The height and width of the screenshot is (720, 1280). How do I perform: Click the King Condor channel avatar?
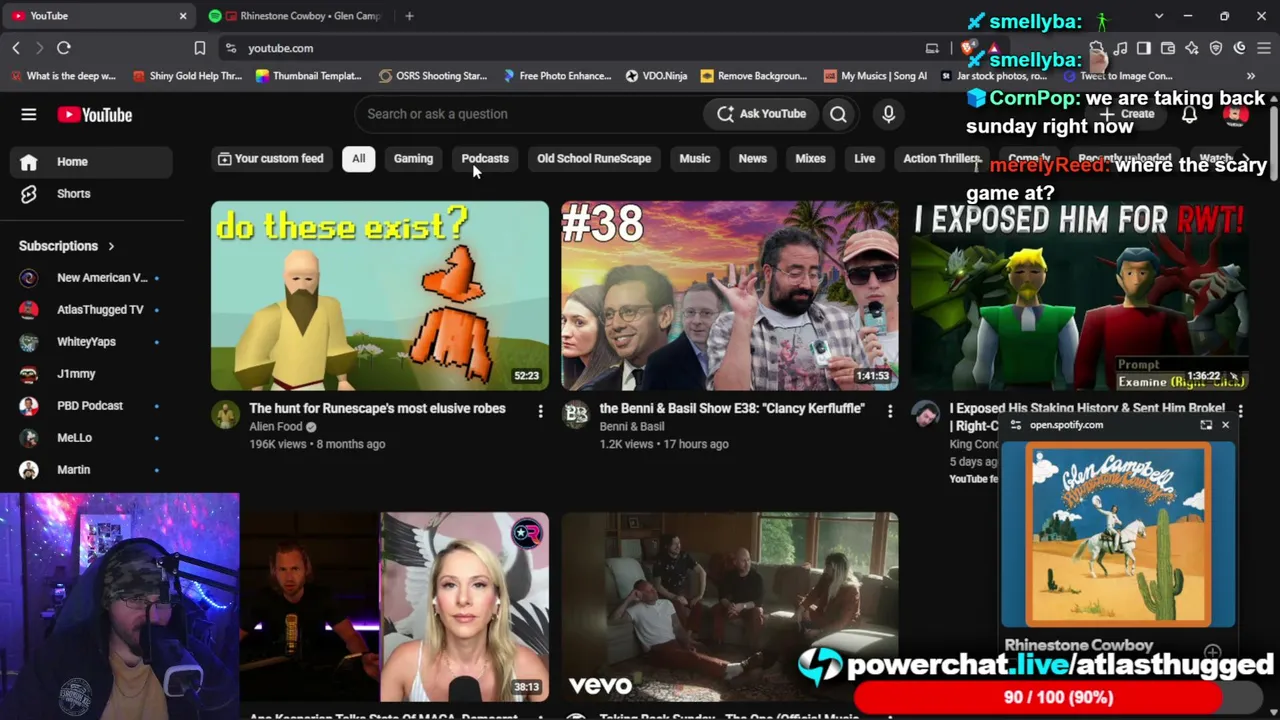click(926, 415)
